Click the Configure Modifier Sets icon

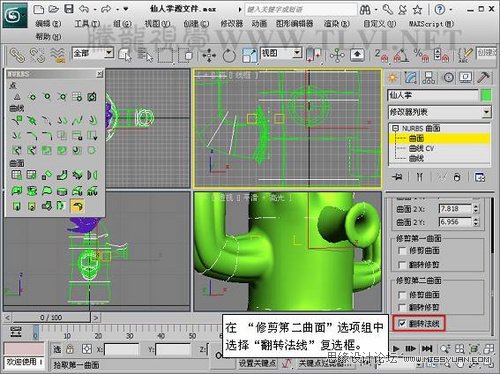click(x=480, y=177)
